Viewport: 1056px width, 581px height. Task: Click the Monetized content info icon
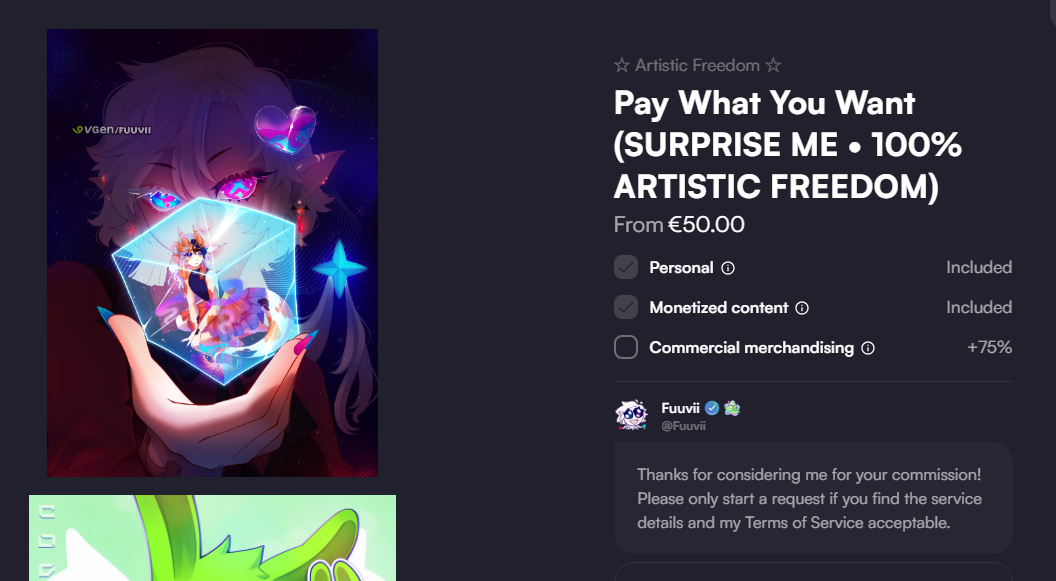coord(802,308)
